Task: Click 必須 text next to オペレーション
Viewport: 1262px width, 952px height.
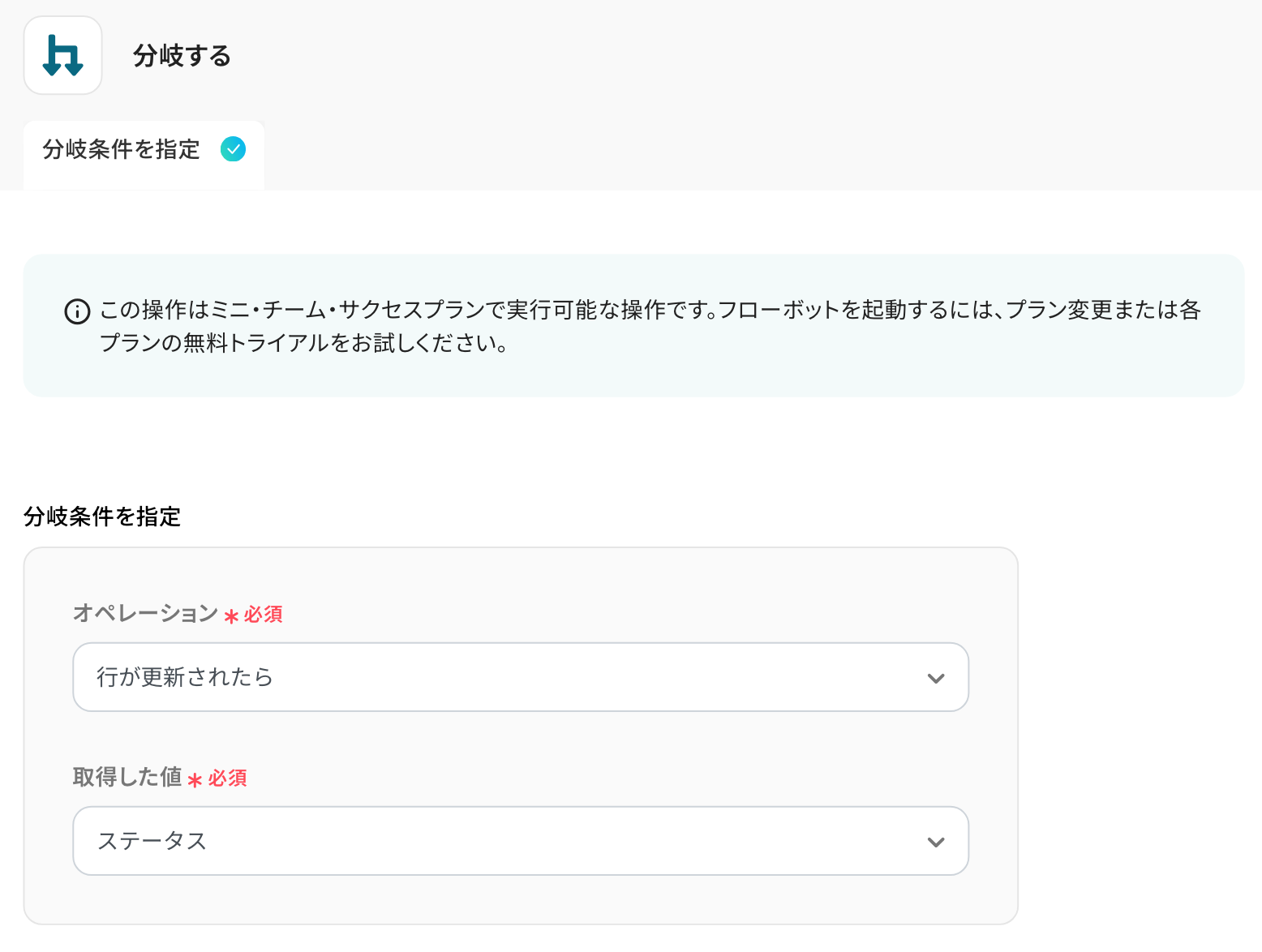Action: [x=264, y=615]
